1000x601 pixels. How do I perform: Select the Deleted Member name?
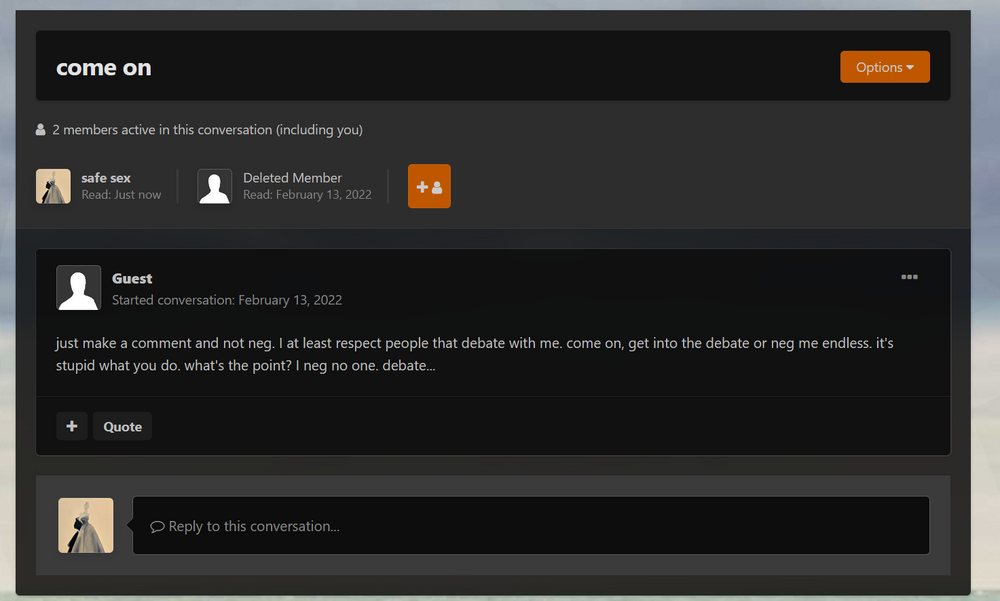[x=292, y=178]
